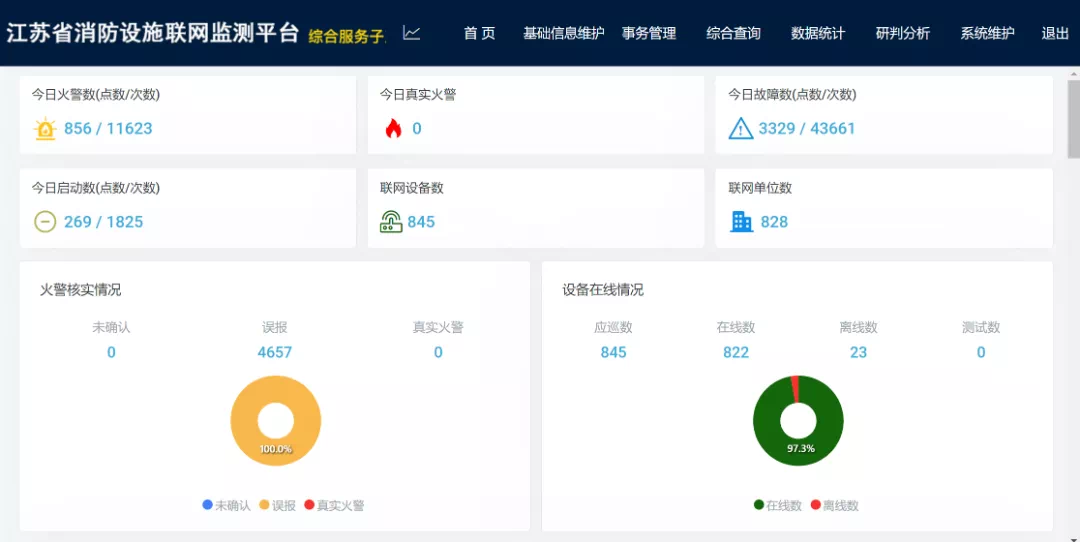The height and width of the screenshot is (542, 1080).
Task: Expand the 事务管理 menu
Action: pyautogui.click(x=649, y=33)
